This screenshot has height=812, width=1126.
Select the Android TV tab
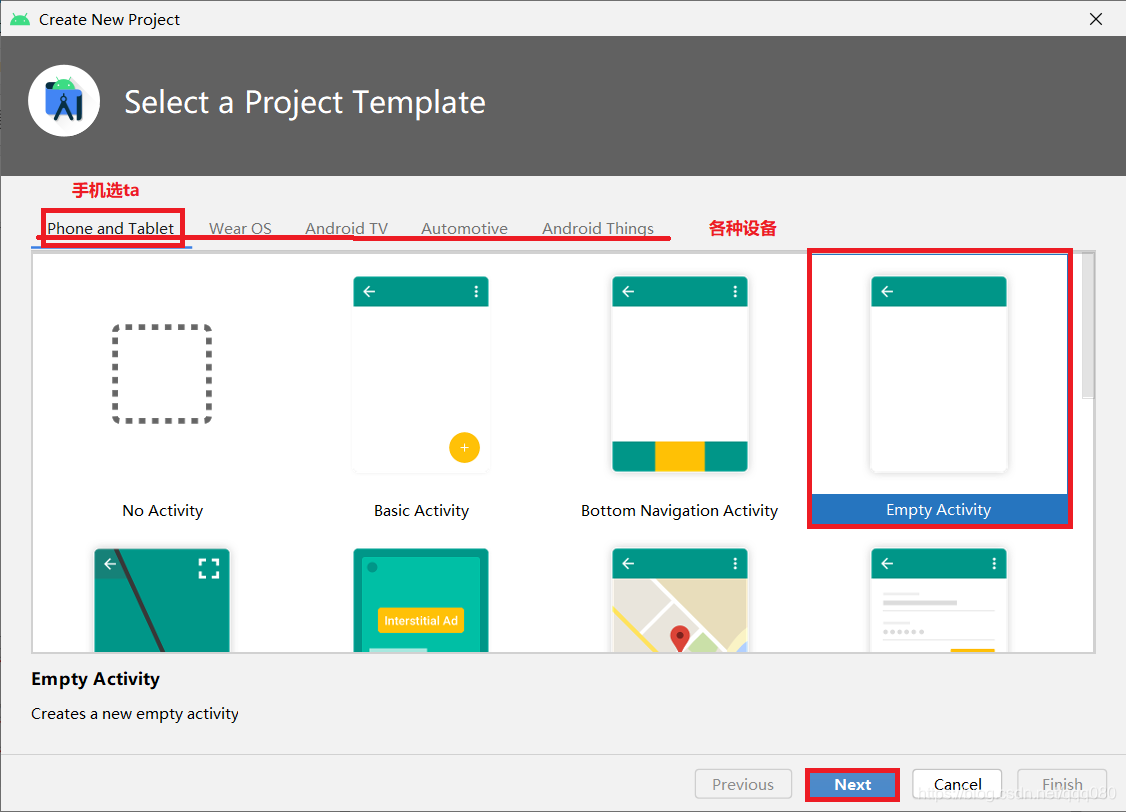pos(346,228)
